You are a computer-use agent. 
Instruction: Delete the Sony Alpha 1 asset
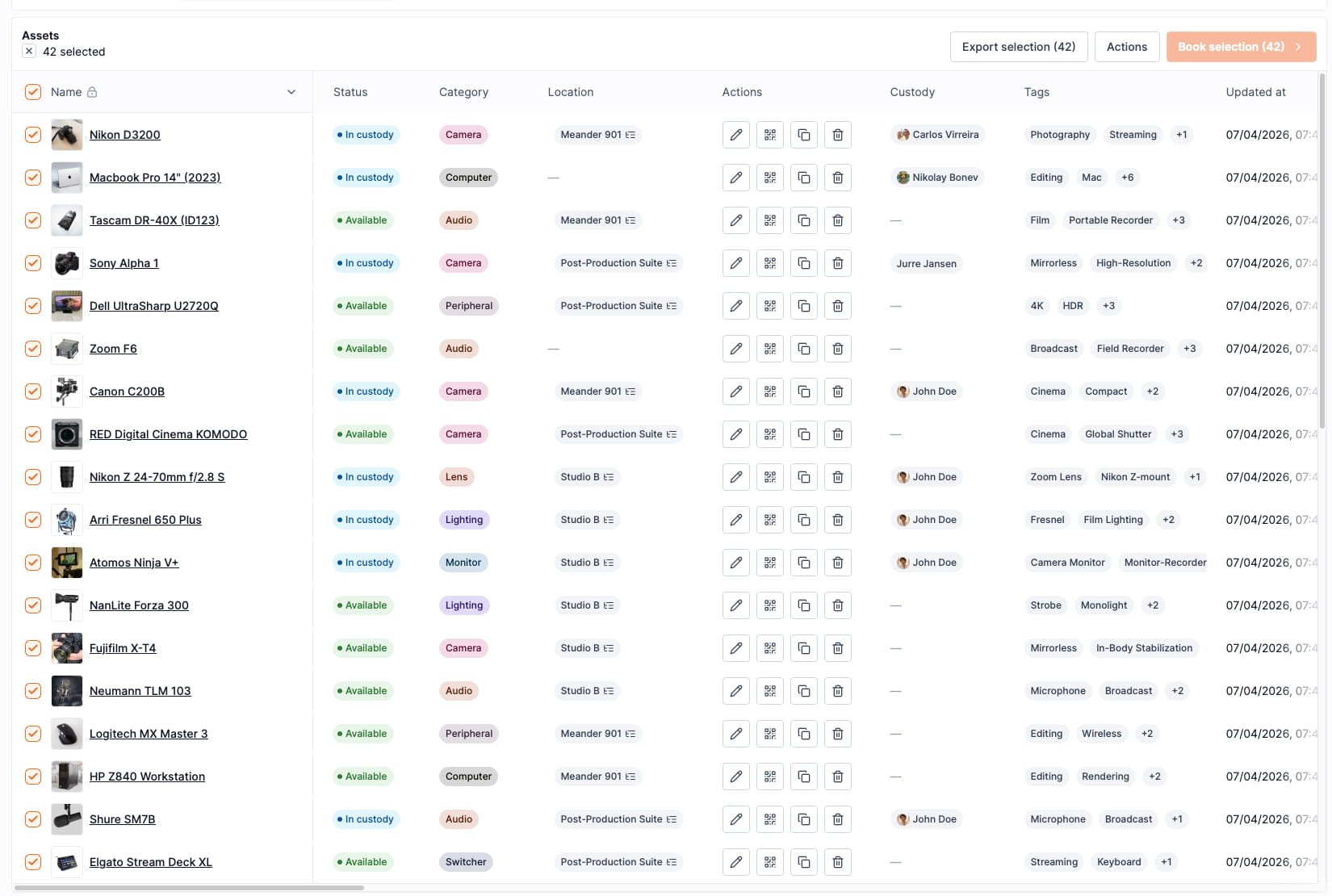[x=837, y=263]
